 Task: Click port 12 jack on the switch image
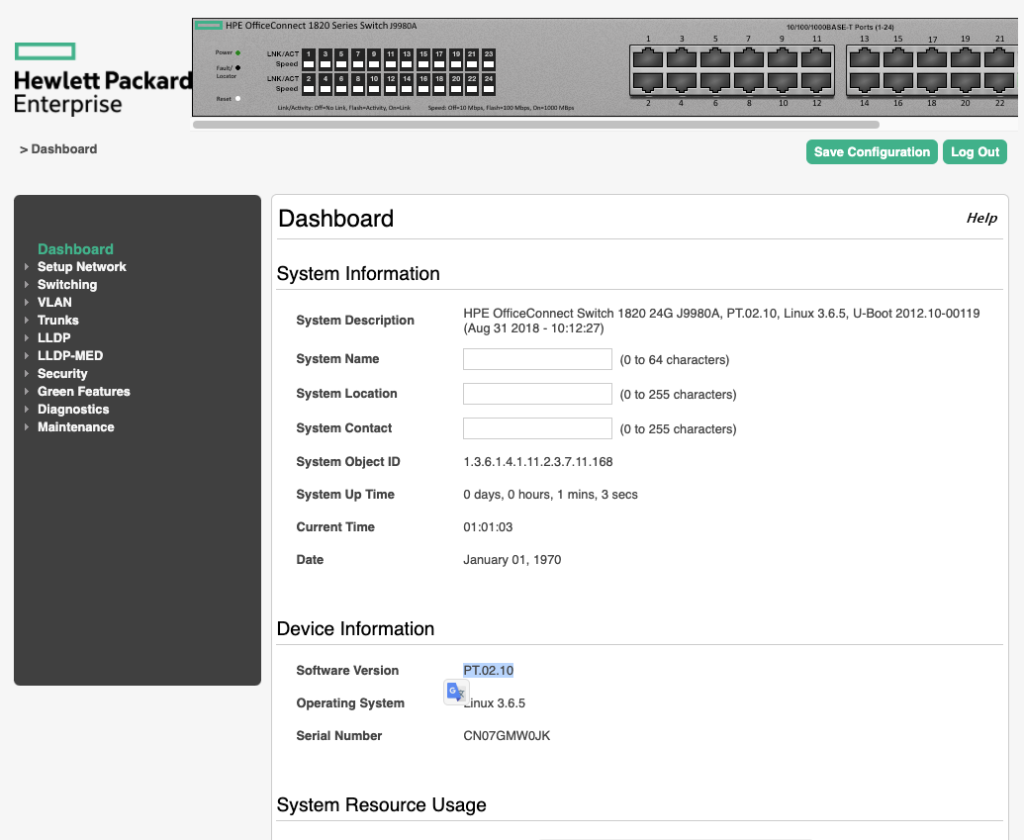tap(816, 80)
